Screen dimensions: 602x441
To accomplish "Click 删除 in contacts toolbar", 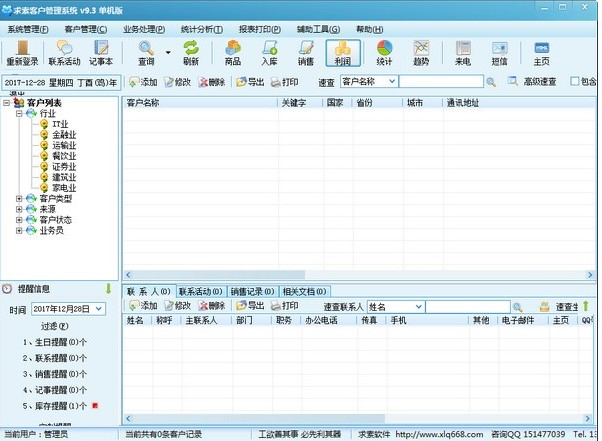I will (x=212, y=306).
